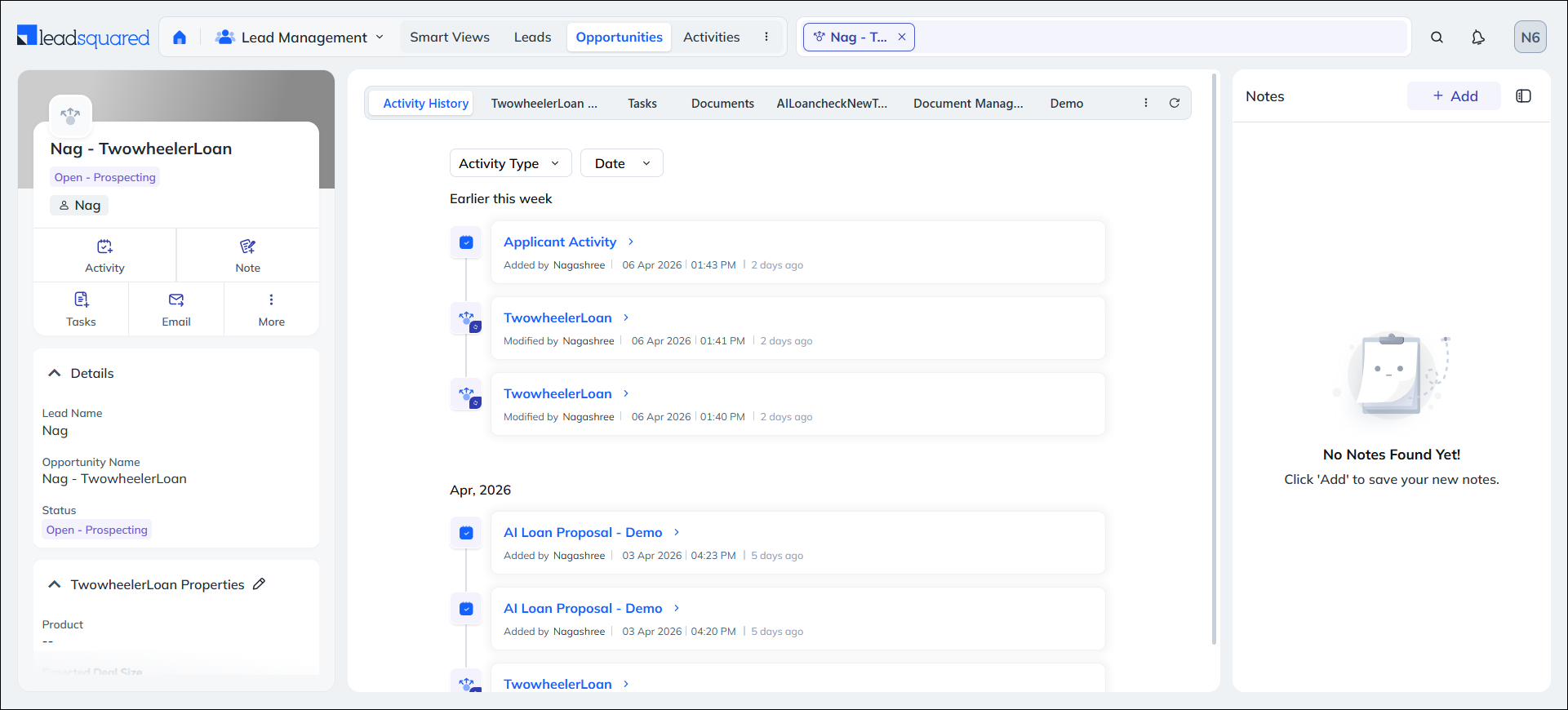Open the Lead Management module dropdown

300,38
